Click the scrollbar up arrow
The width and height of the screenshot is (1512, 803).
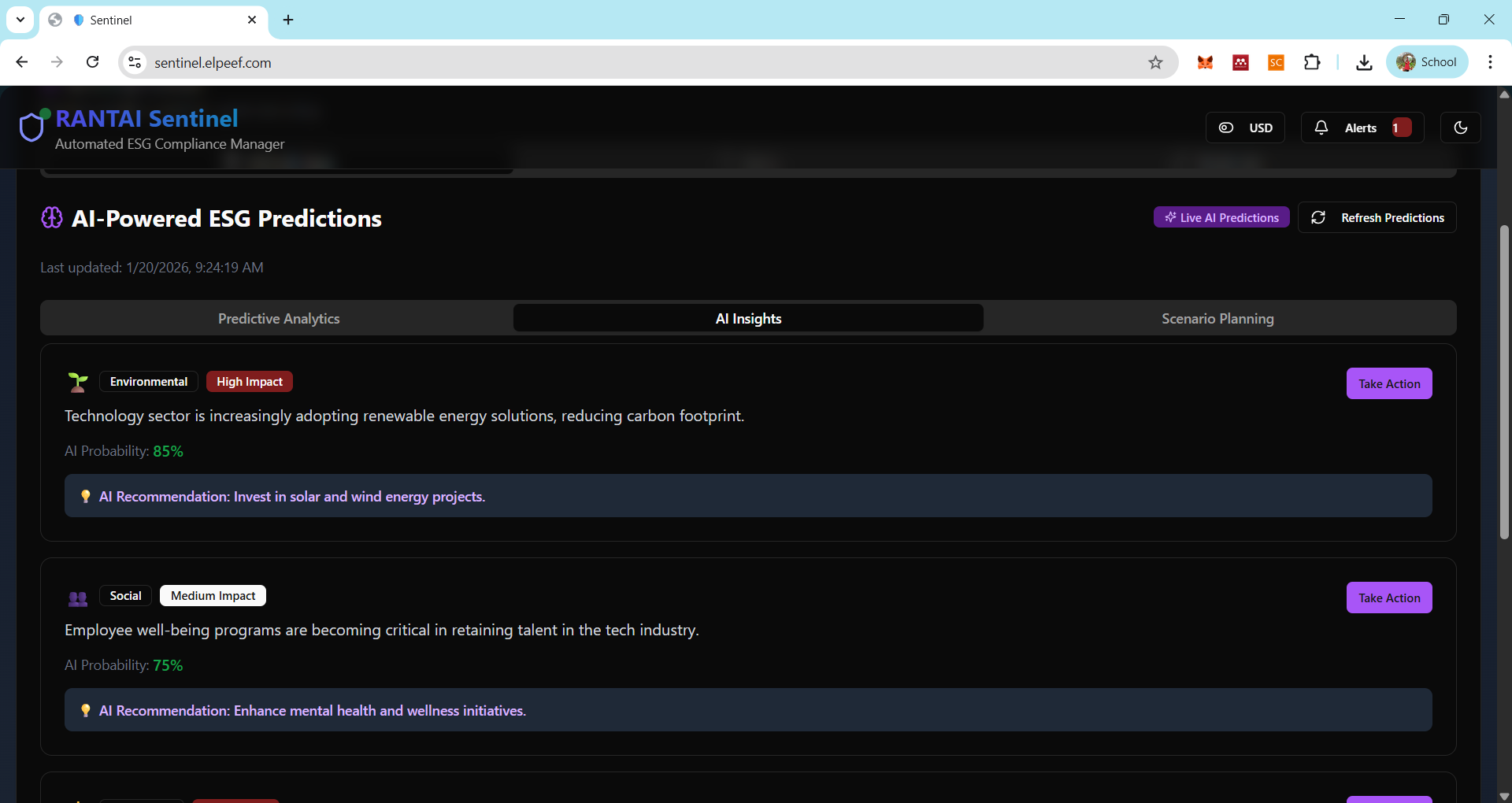(x=1504, y=94)
